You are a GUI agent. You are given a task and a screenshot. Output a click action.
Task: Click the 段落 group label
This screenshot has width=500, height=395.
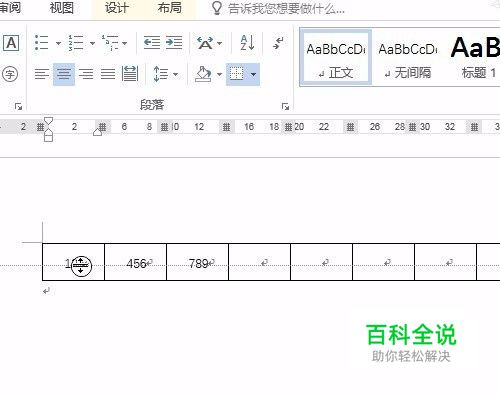(x=152, y=105)
